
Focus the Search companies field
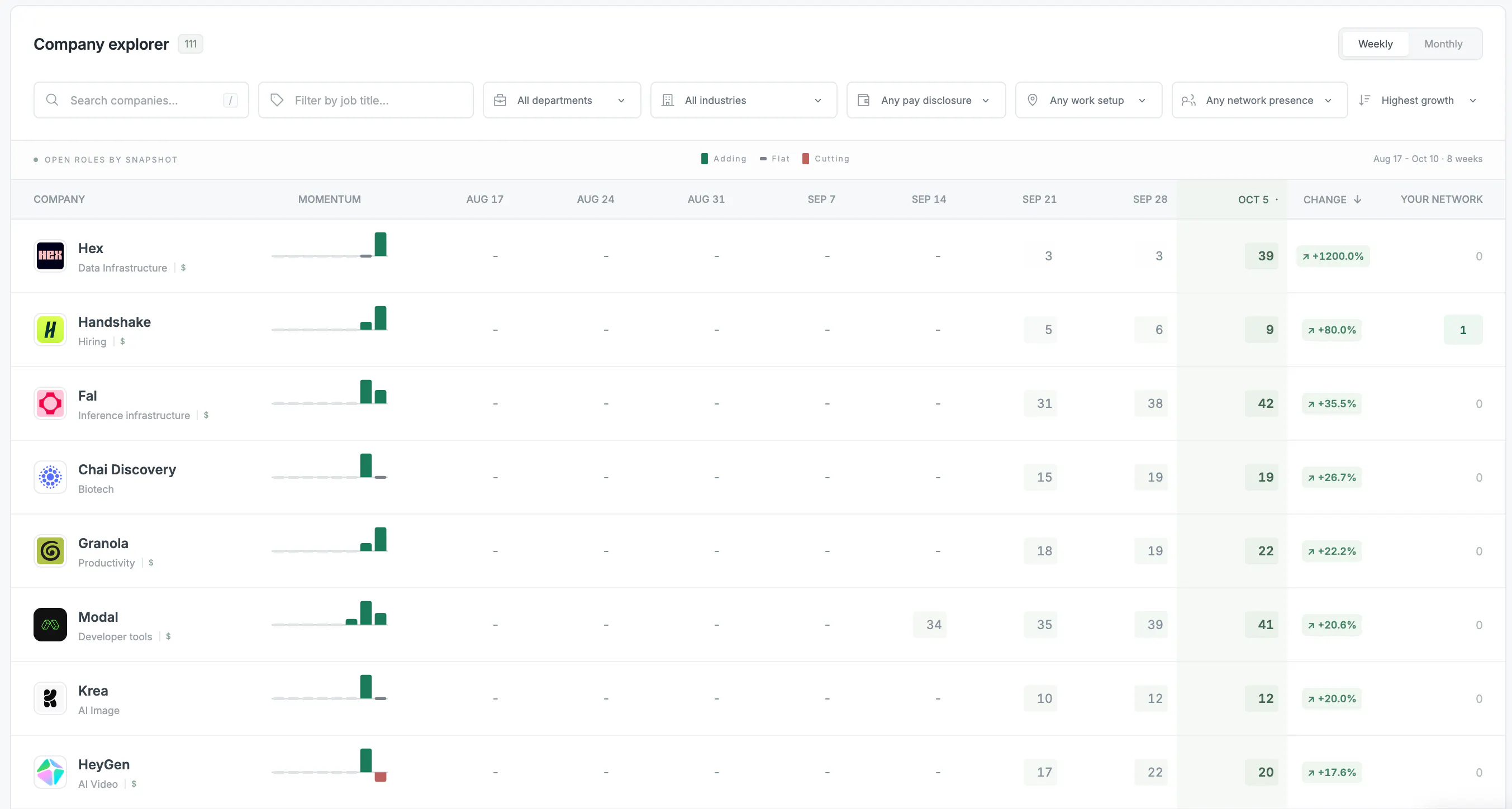click(x=141, y=101)
